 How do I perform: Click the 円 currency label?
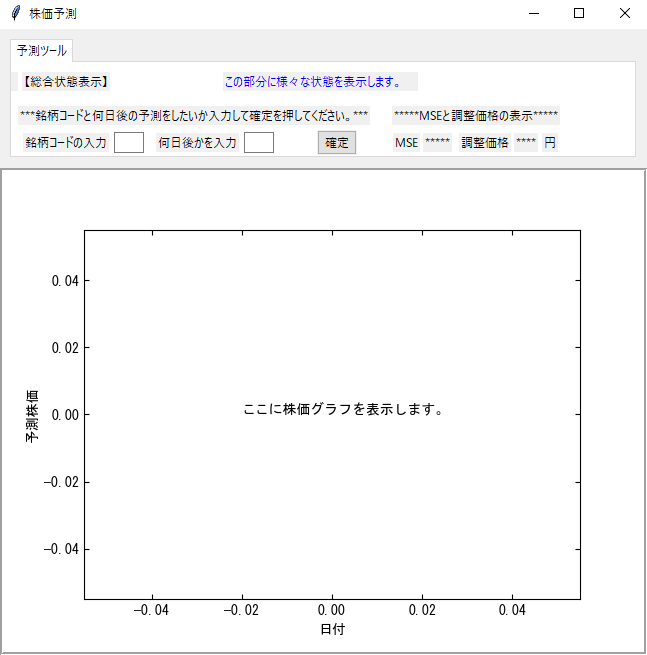point(550,143)
